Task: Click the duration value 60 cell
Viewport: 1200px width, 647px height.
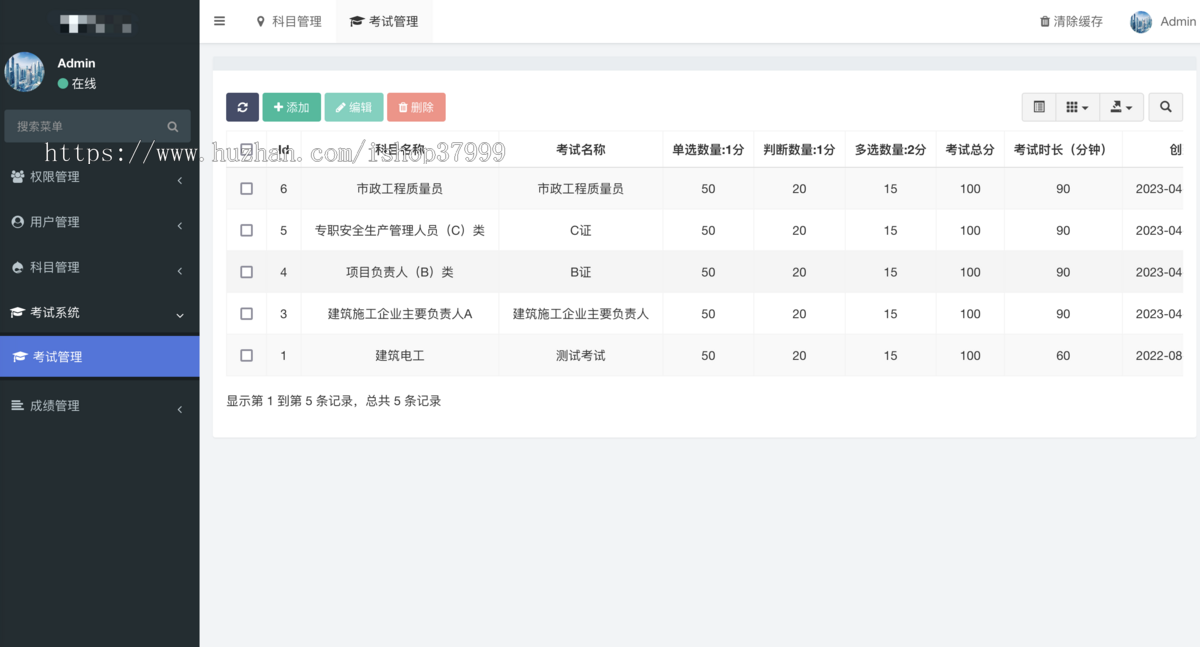Action: click(1063, 355)
